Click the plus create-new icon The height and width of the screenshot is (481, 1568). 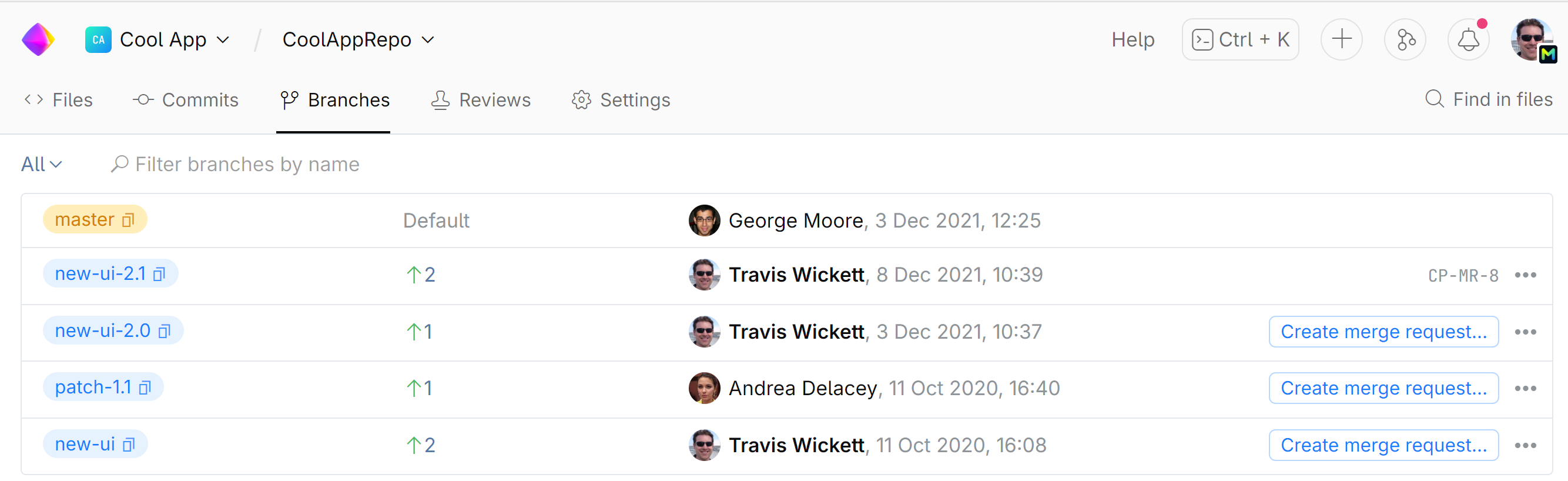click(x=1341, y=40)
